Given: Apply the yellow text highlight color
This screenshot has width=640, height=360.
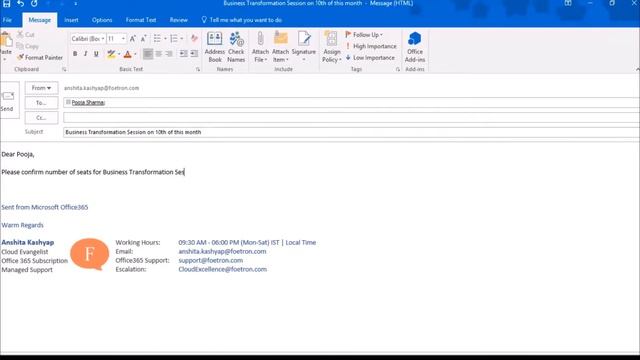Looking at the screenshot, I should (111, 54).
